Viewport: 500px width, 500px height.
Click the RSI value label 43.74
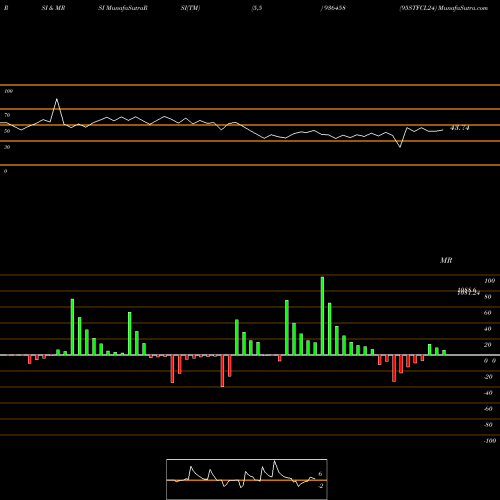pyautogui.click(x=460, y=128)
